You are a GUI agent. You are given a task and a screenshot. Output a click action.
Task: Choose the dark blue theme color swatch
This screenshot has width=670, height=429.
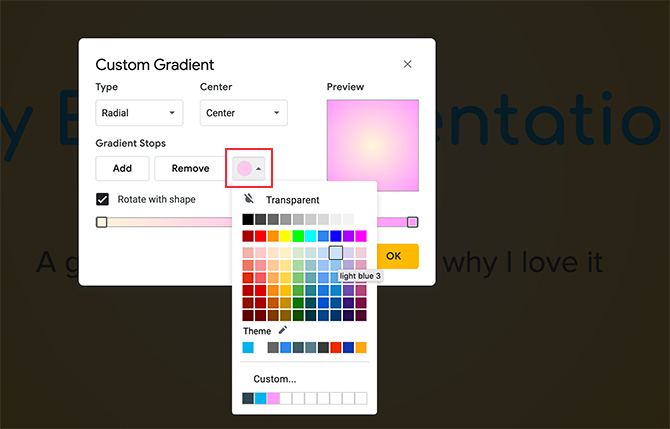point(348,347)
